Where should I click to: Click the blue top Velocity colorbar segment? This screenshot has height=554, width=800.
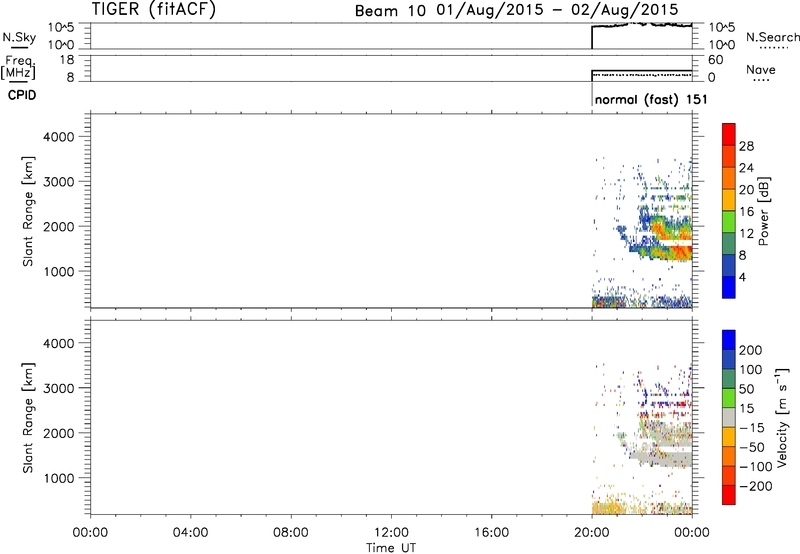click(x=729, y=340)
